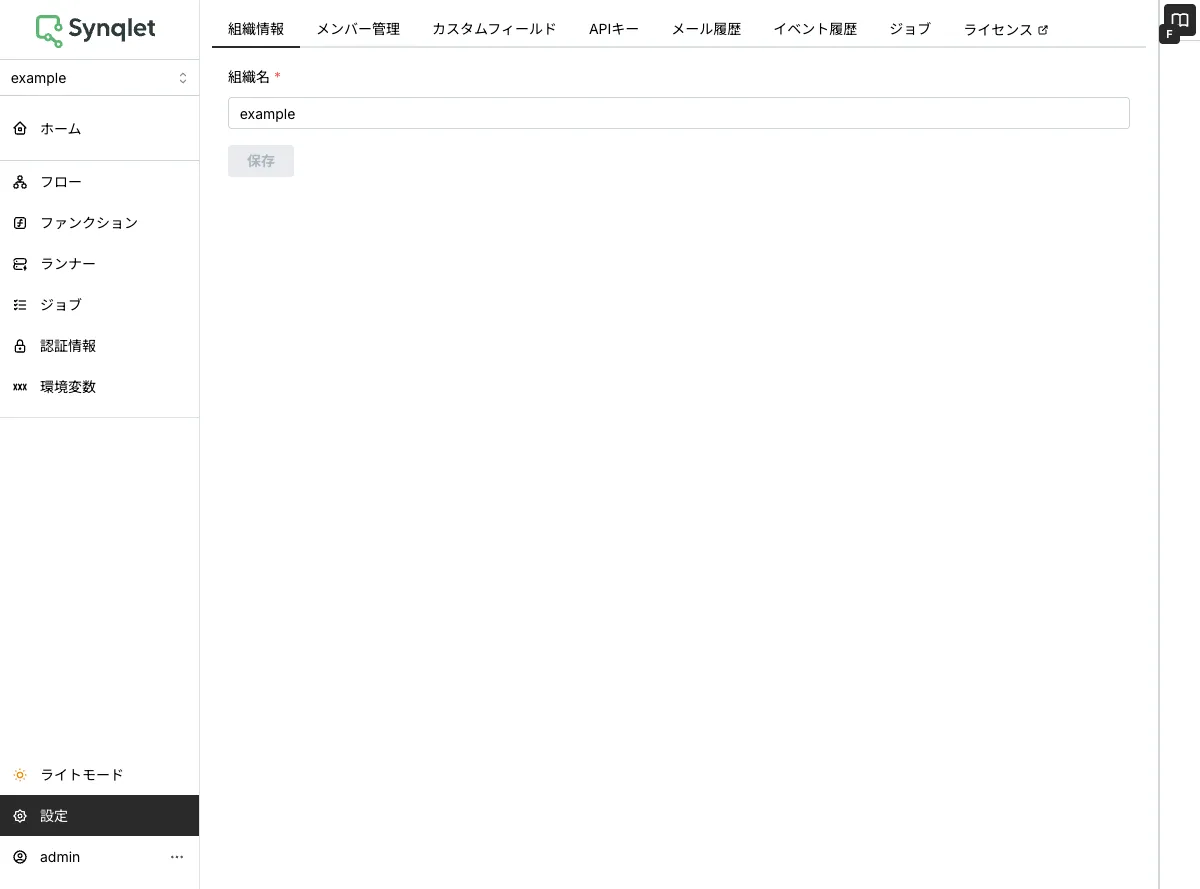Click the admin user avatar icon
This screenshot has height=889, width=1200.
click(x=20, y=857)
